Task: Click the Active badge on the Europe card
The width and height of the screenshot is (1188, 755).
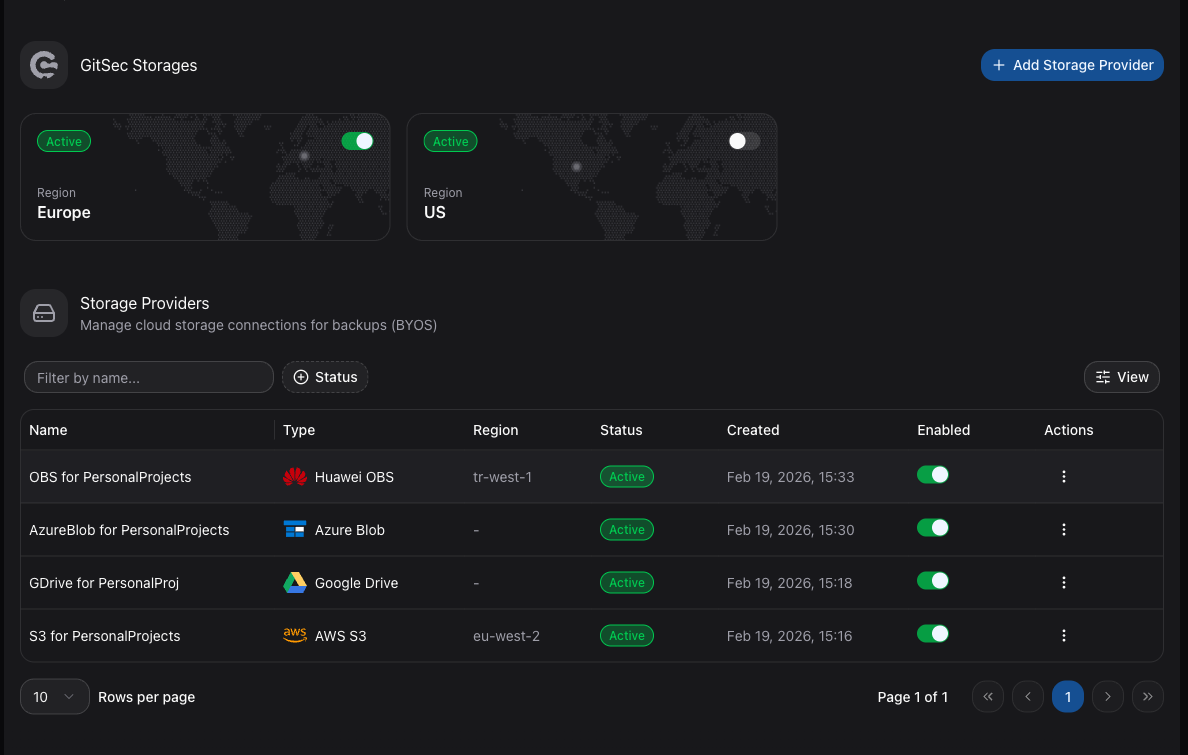Action: 63,141
